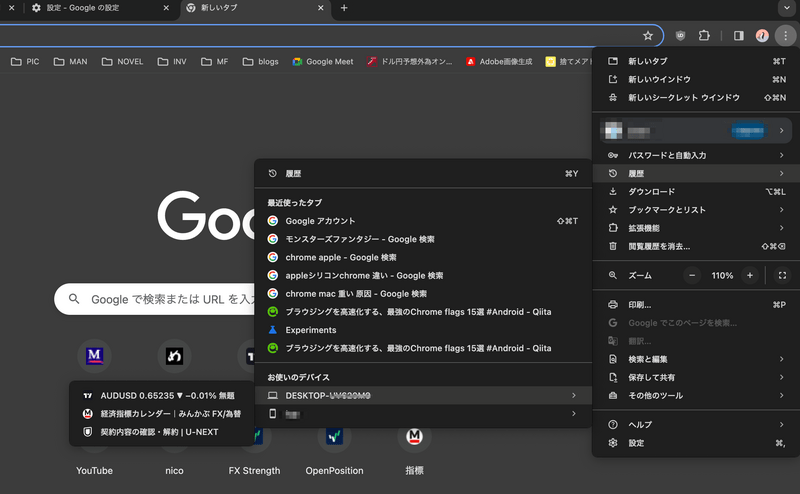Image resolution: width=800 pixels, height=494 pixels.
Task: Expand その他のツール submenu
Action: coord(696,396)
